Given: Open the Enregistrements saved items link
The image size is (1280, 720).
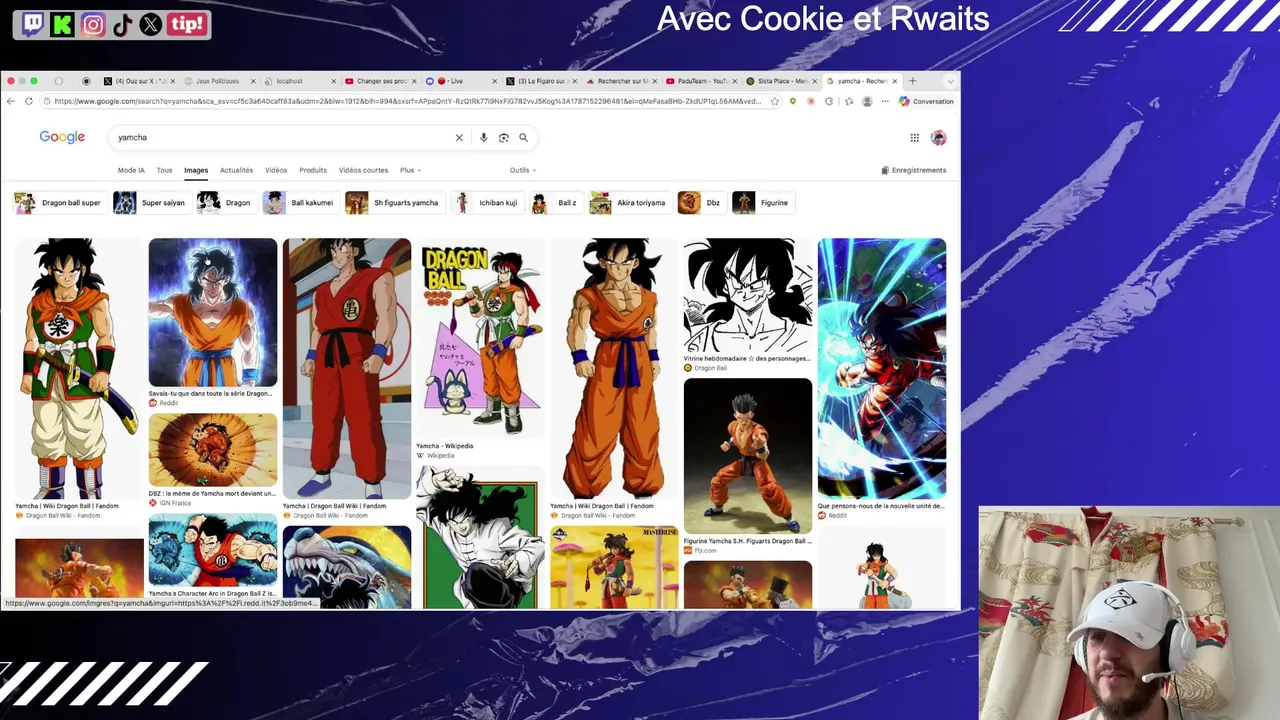Looking at the screenshot, I should pyautogui.click(x=914, y=170).
